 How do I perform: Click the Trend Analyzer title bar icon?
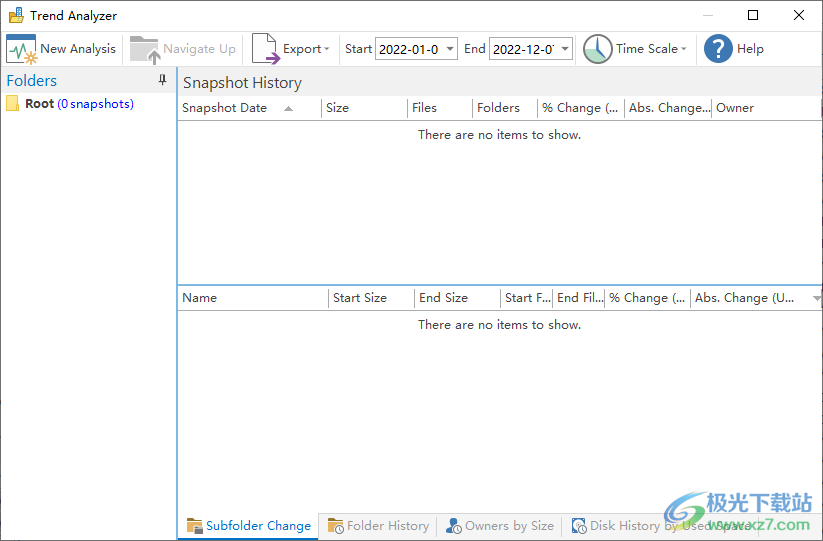pyautogui.click(x=16, y=15)
